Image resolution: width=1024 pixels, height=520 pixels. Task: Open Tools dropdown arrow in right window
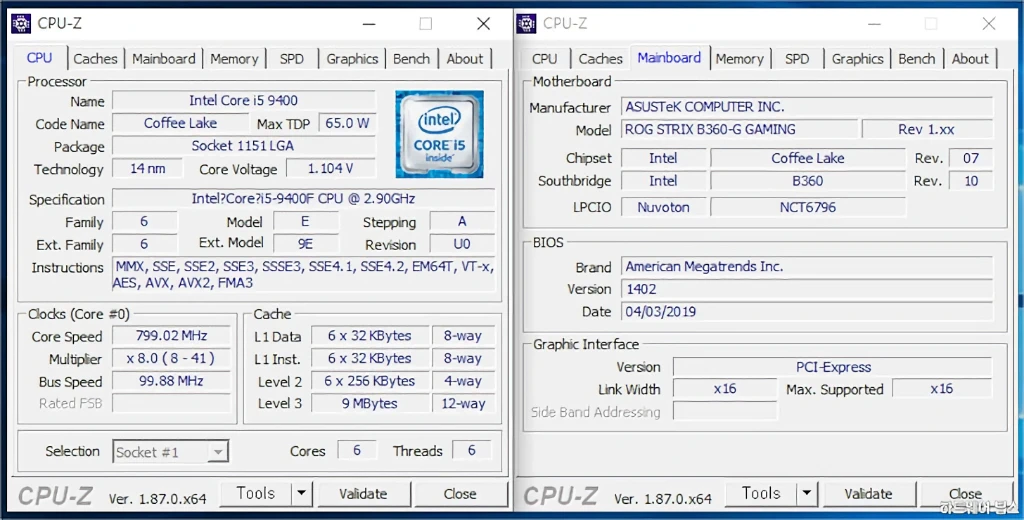coord(807,494)
